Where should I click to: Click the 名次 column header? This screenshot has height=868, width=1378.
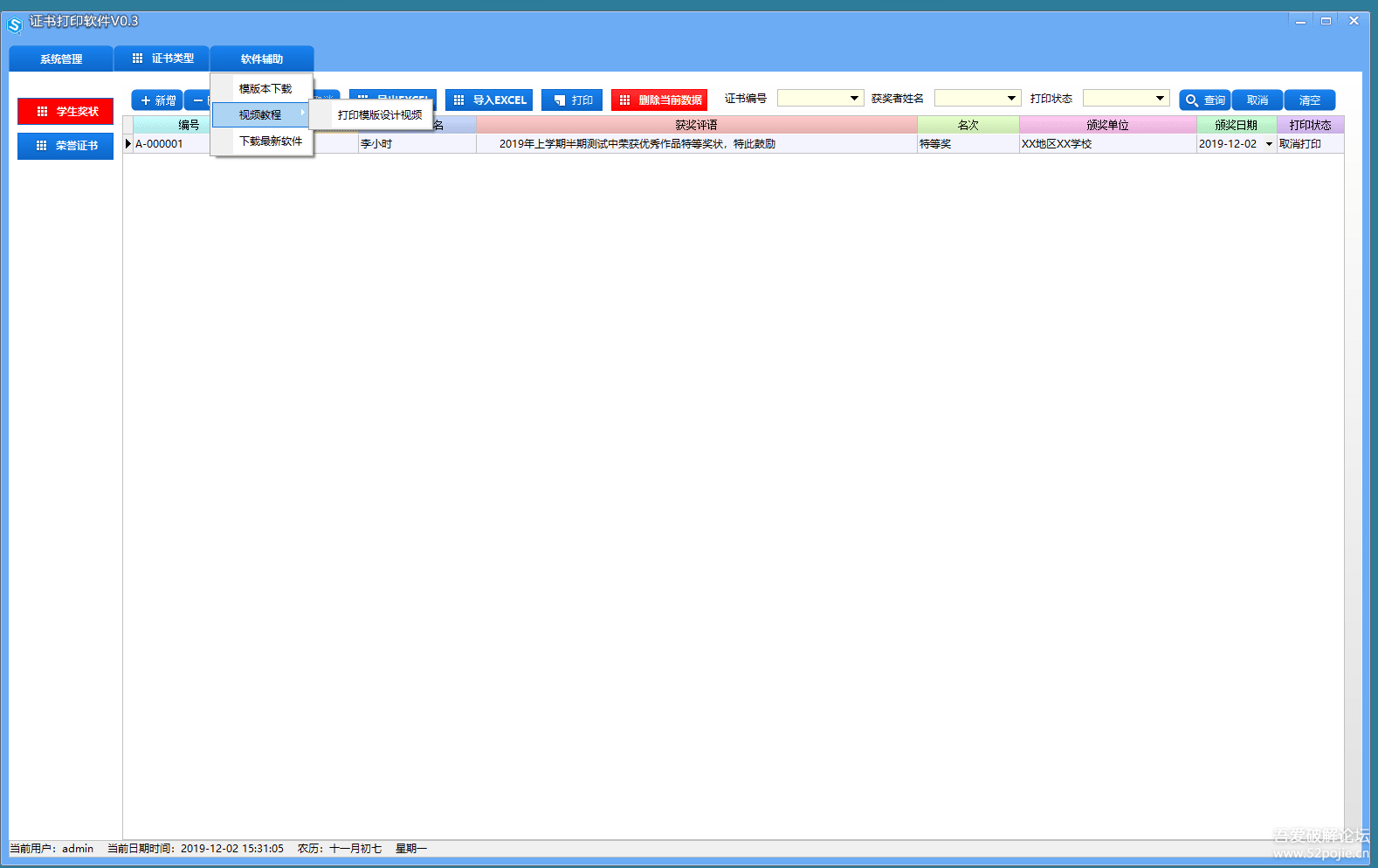tap(968, 125)
